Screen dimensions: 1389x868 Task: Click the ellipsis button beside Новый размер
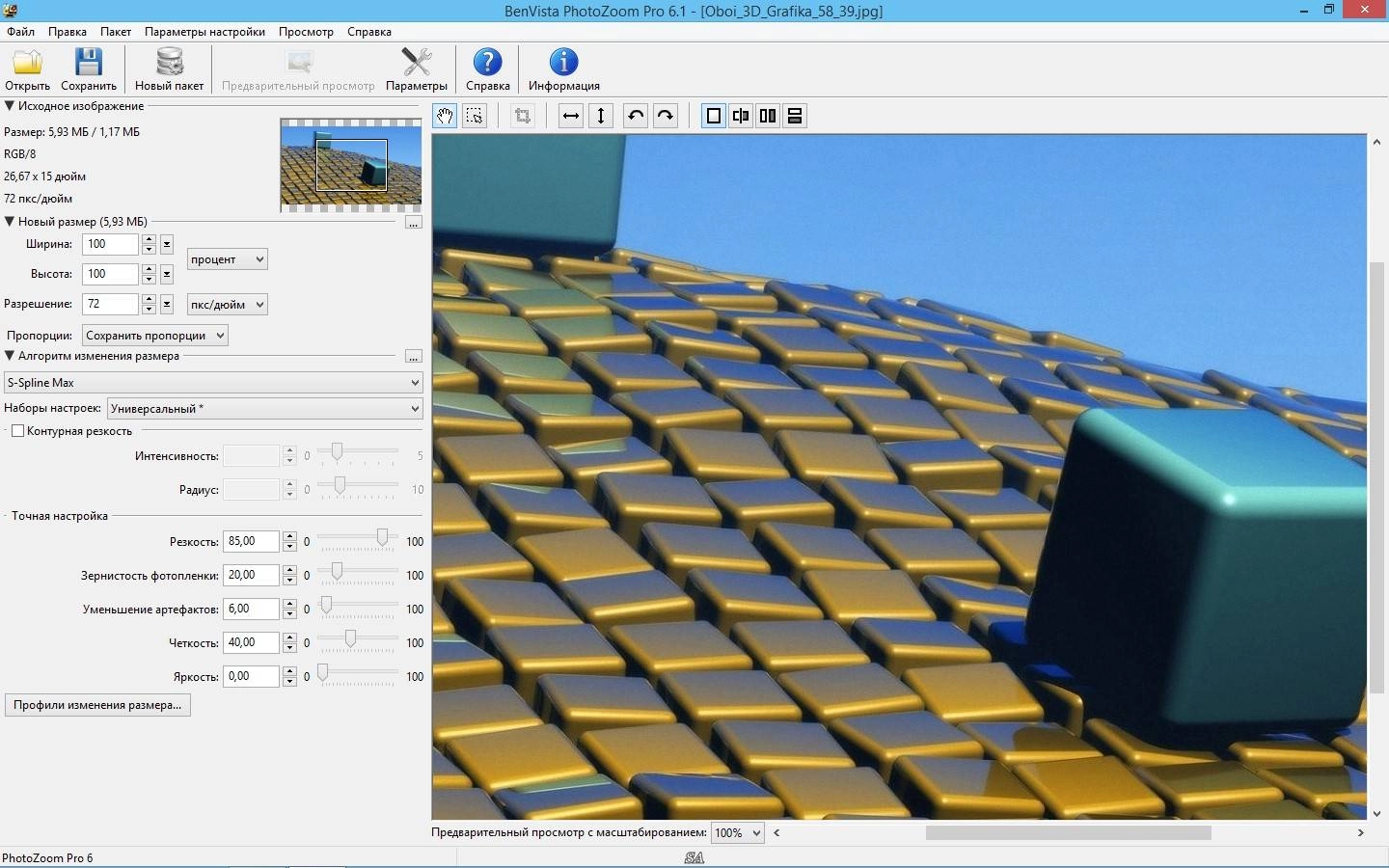click(413, 222)
